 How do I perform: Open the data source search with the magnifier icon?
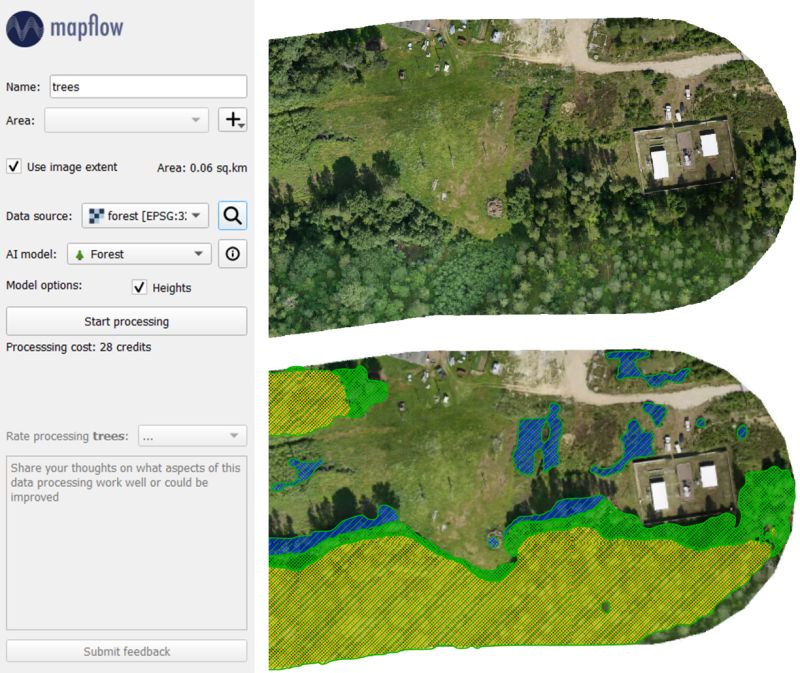pyautogui.click(x=233, y=216)
